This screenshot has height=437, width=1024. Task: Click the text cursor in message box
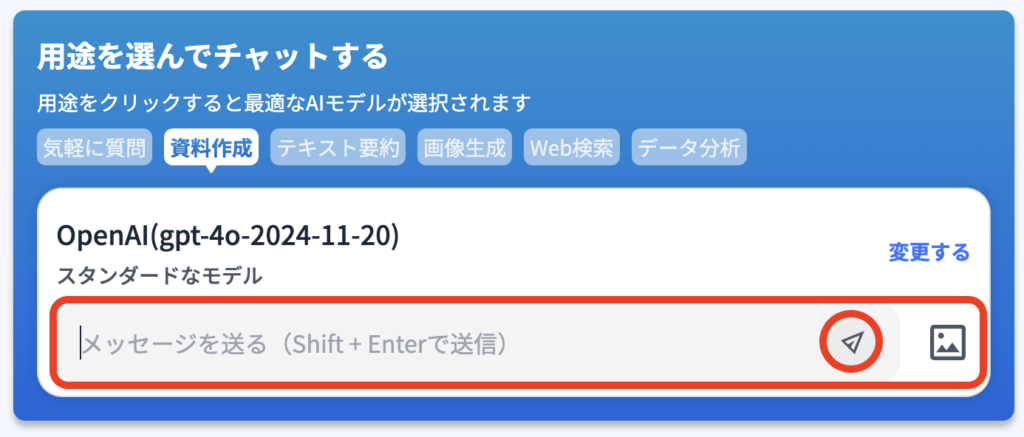(81, 344)
